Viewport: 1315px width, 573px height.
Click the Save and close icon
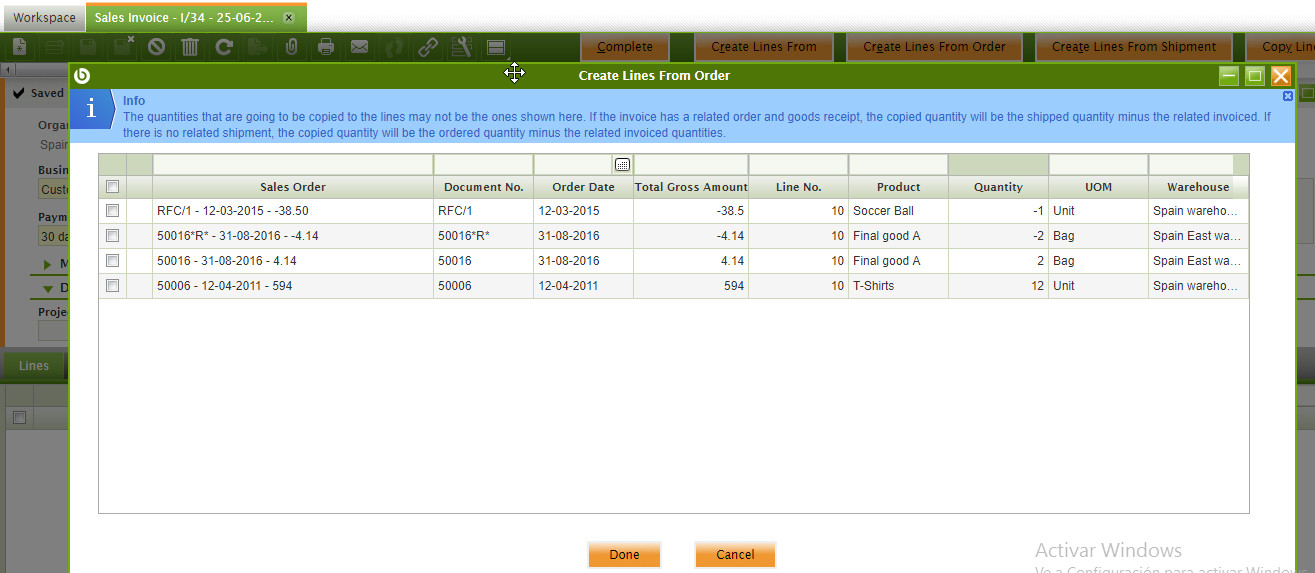[x=123, y=47]
